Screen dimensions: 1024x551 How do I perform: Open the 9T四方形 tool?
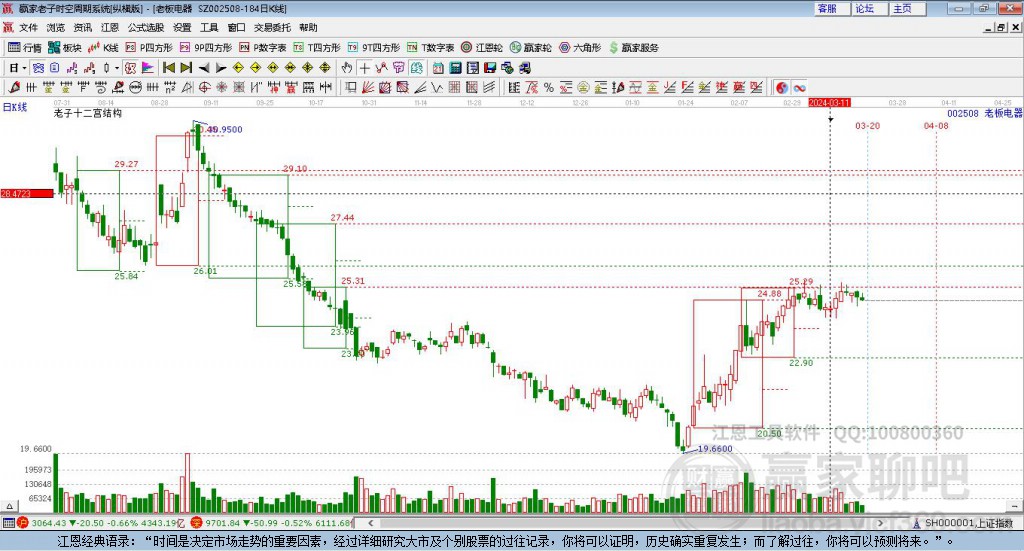point(374,48)
